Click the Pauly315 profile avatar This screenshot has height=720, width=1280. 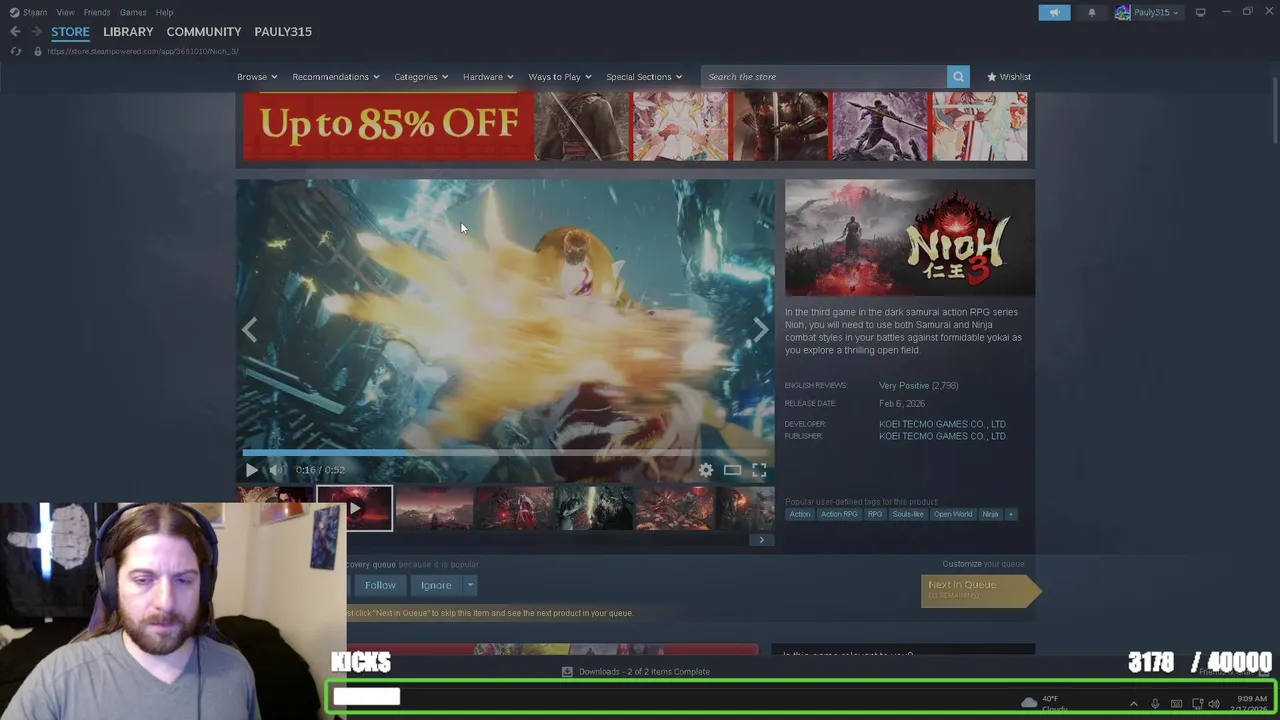(1122, 12)
